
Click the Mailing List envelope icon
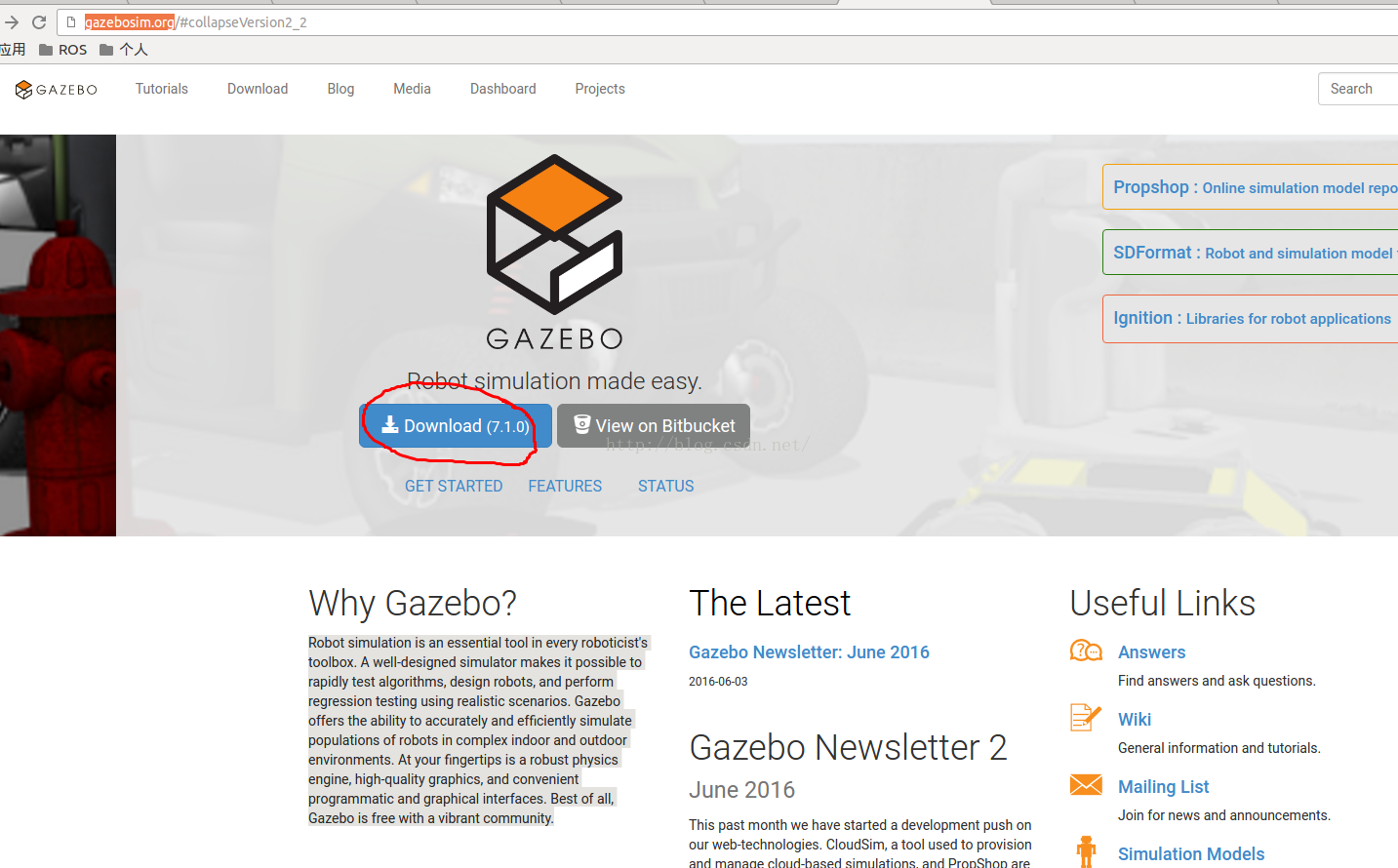[1086, 785]
